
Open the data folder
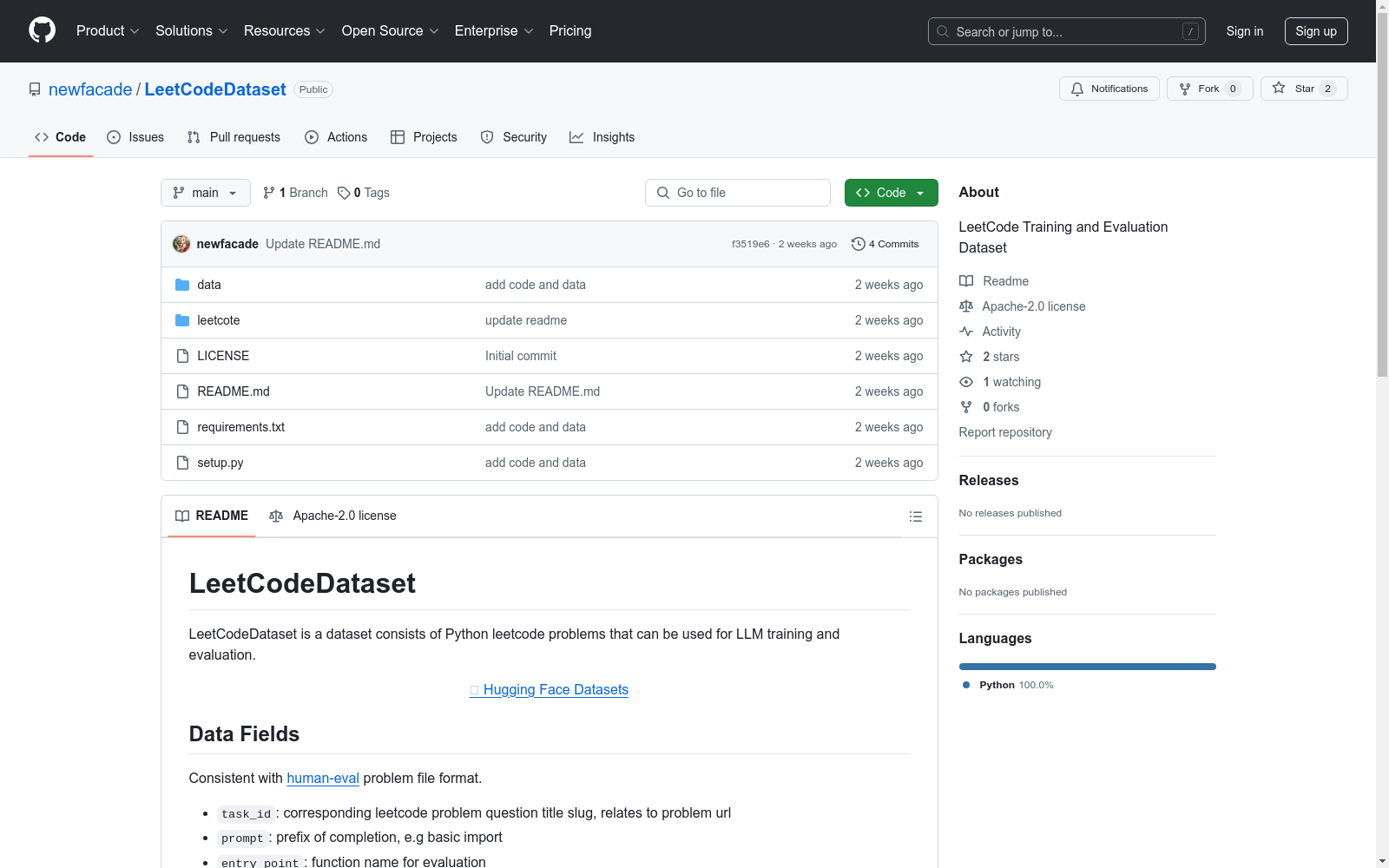pos(209,285)
